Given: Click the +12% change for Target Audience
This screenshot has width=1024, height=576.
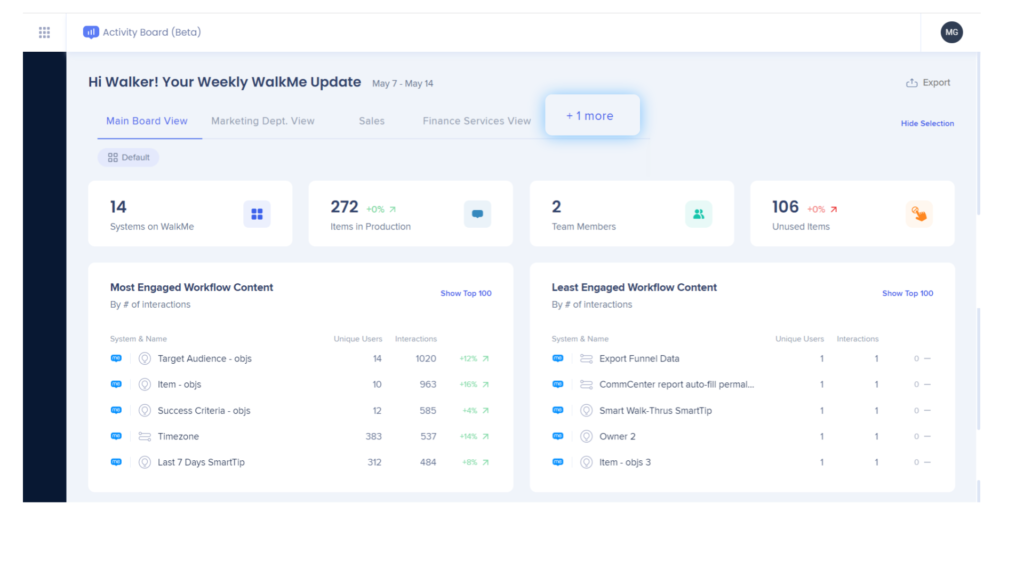Looking at the screenshot, I should pyautogui.click(x=468, y=359).
